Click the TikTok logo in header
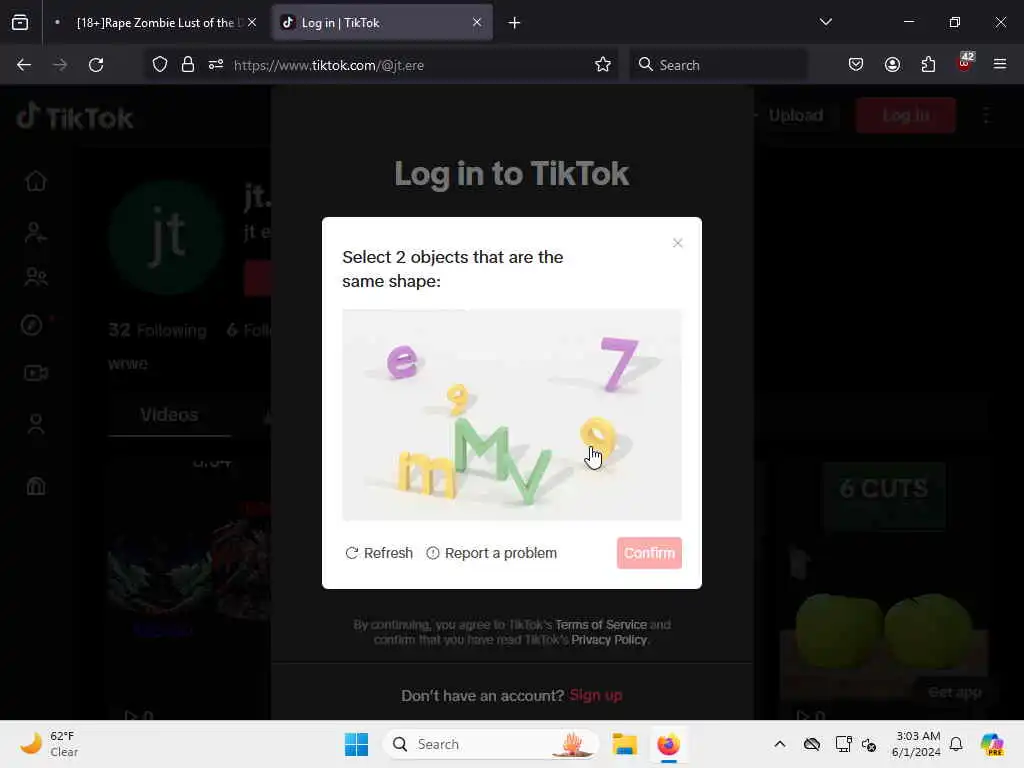The width and height of the screenshot is (1024, 768). point(74,118)
